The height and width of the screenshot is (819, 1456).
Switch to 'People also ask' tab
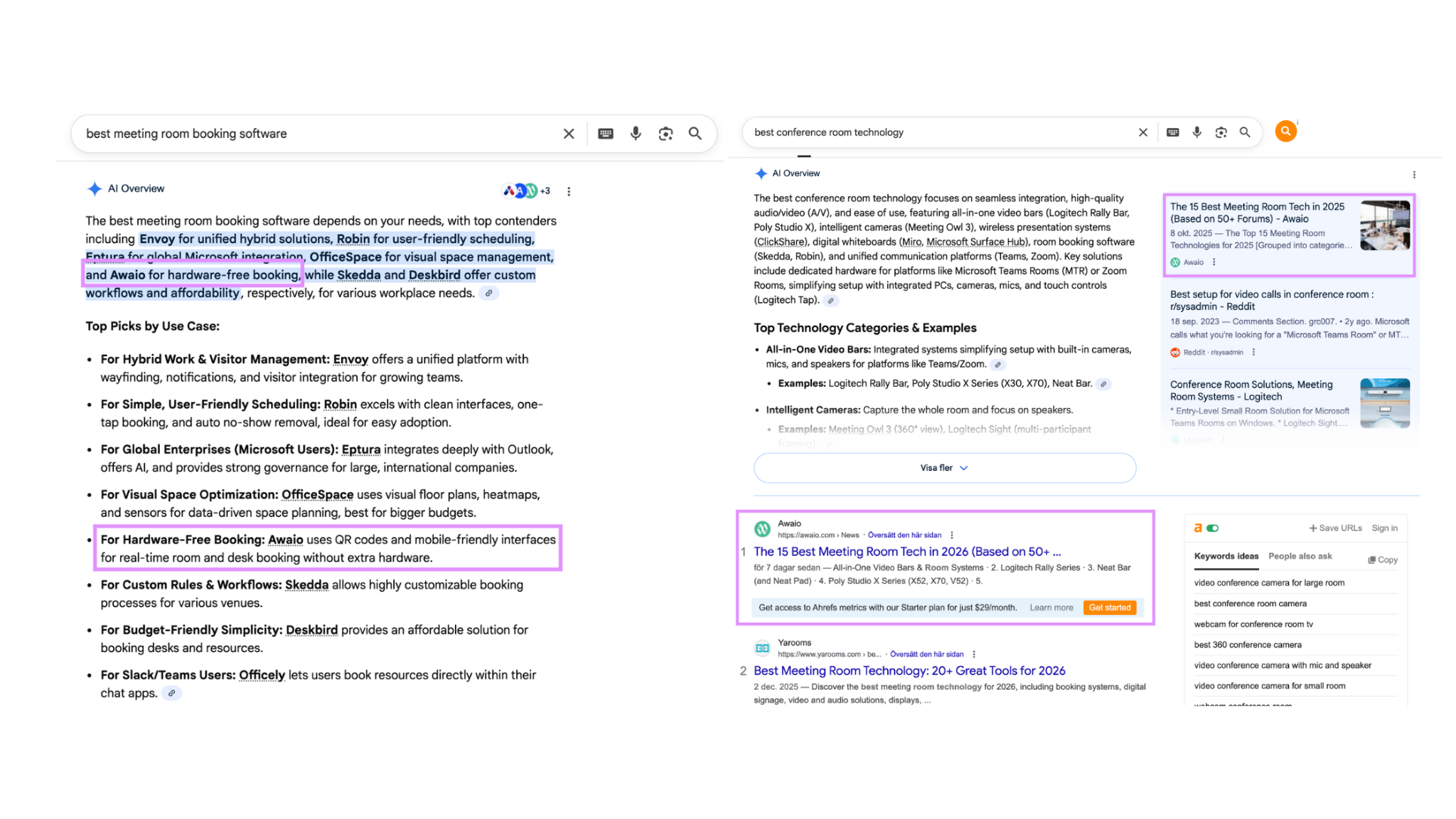point(1300,556)
